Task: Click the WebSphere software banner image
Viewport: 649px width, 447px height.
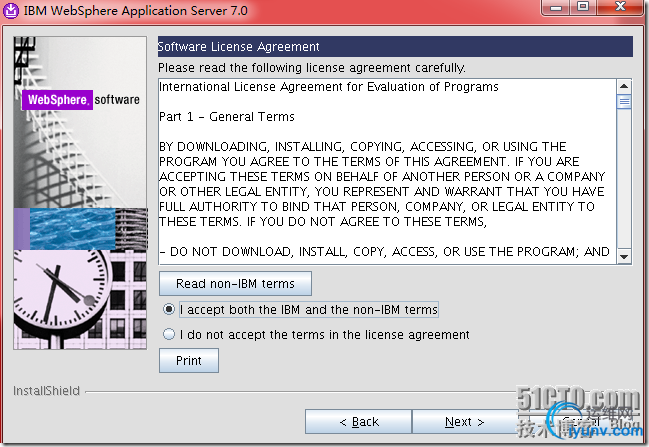Action: (x=80, y=193)
